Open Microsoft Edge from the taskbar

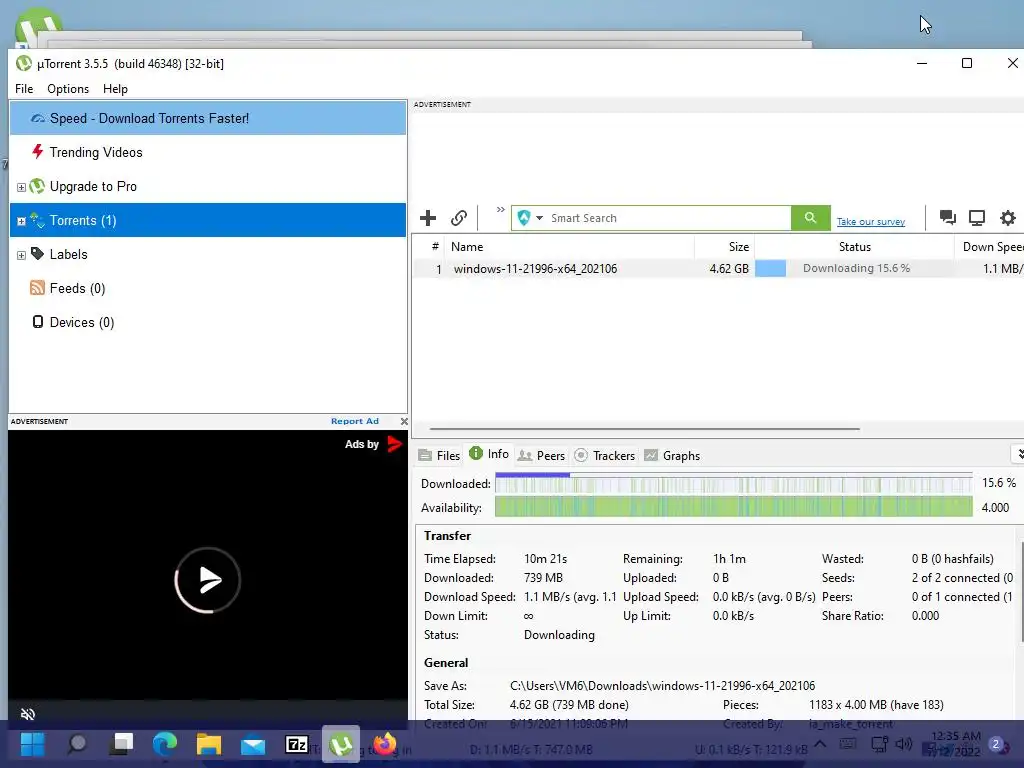(165, 744)
